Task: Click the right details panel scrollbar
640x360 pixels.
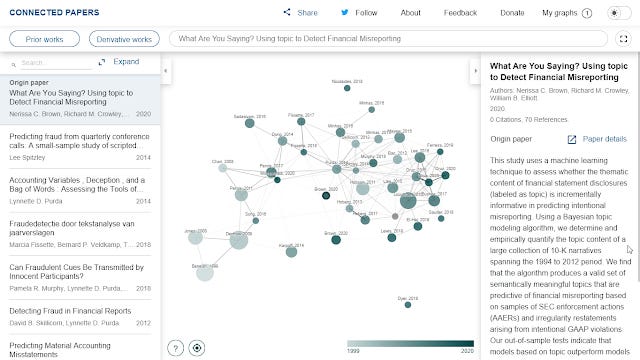Action: tap(638, 167)
